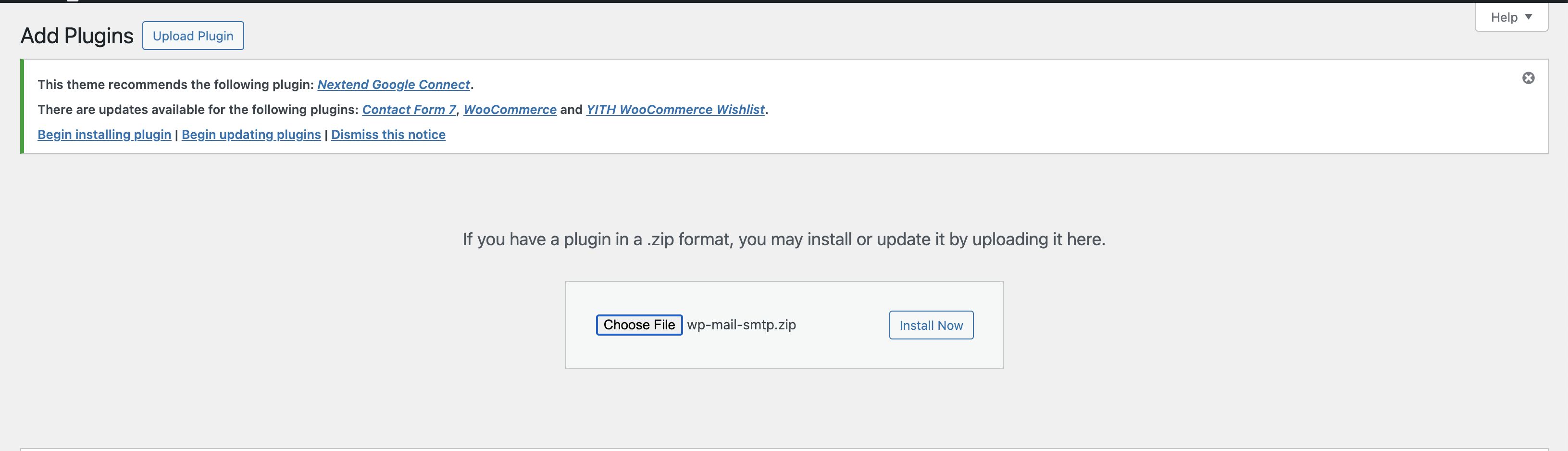Click the theme recommendation notice text
Screen dimensions: 1568x451
point(175,84)
